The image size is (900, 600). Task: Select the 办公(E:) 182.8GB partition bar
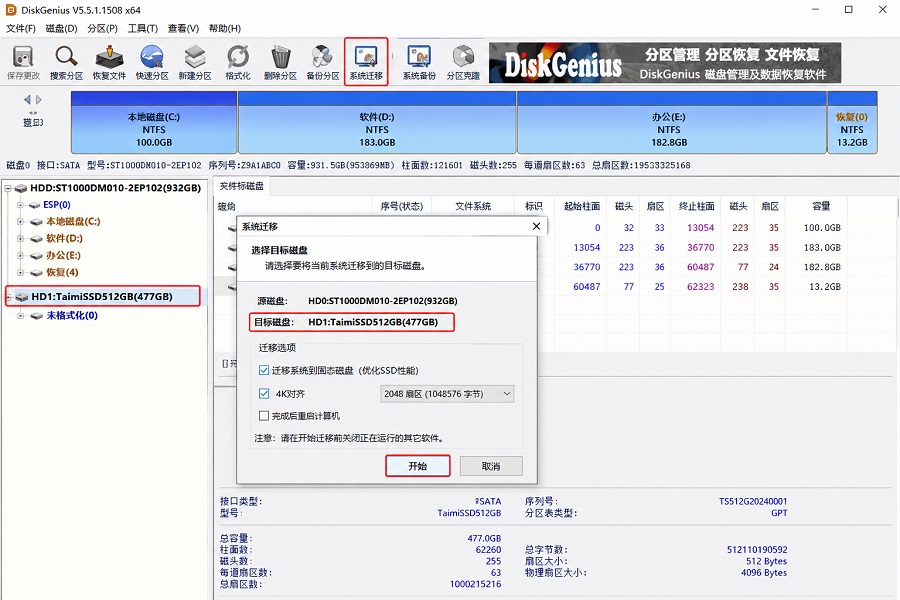(x=672, y=122)
